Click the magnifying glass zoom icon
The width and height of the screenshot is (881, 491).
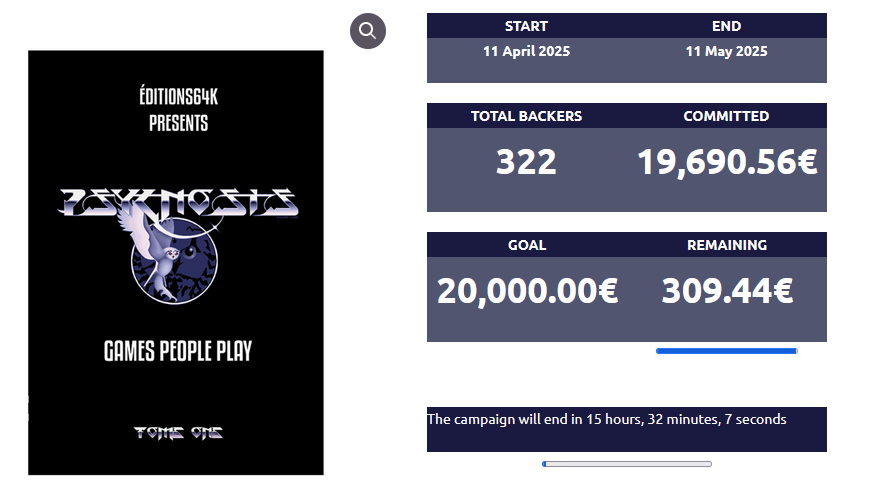click(x=368, y=30)
